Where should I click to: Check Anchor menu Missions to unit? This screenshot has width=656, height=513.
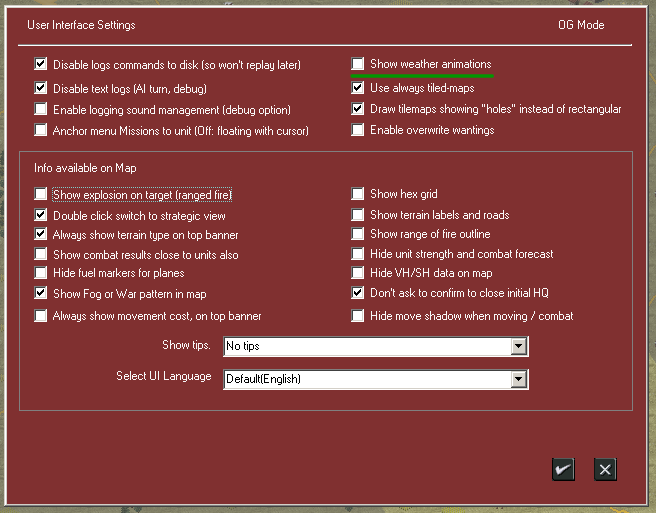point(41,130)
